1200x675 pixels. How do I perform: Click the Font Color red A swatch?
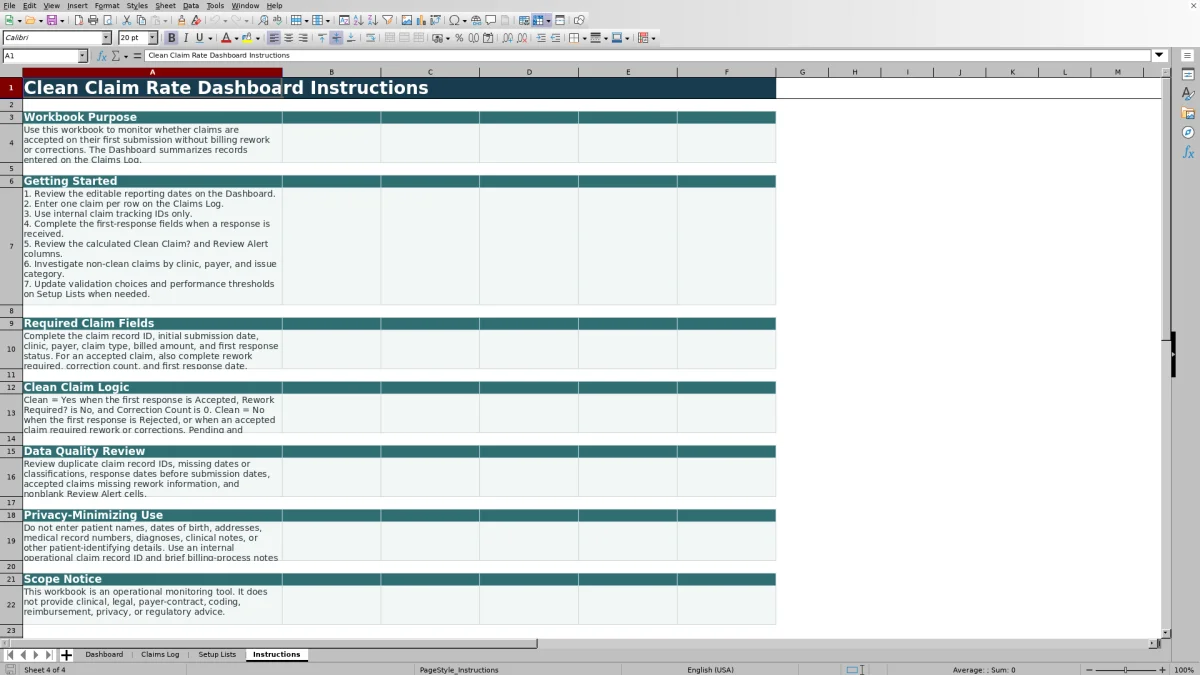(226, 38)
